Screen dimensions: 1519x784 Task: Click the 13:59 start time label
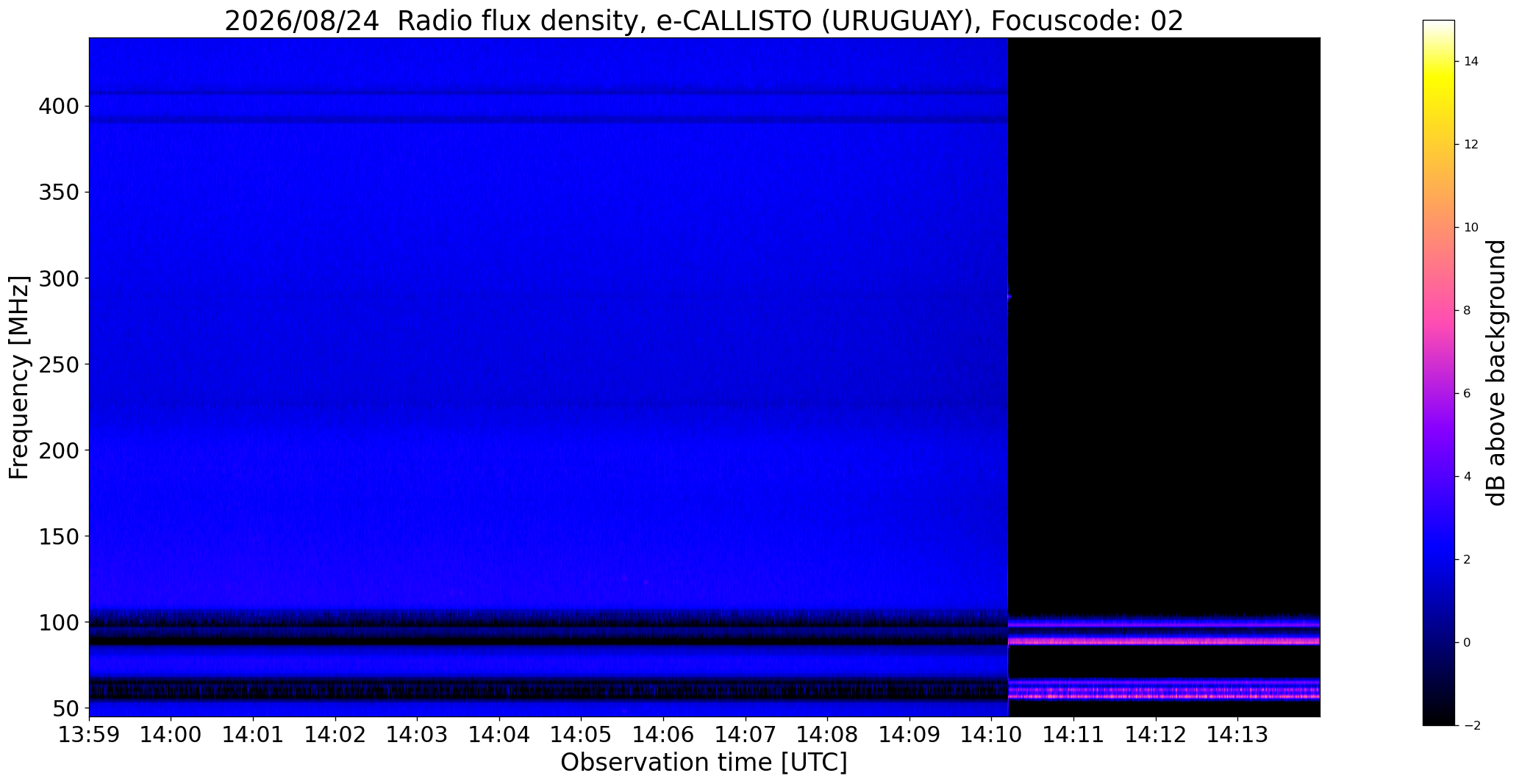tap(89, 735)
